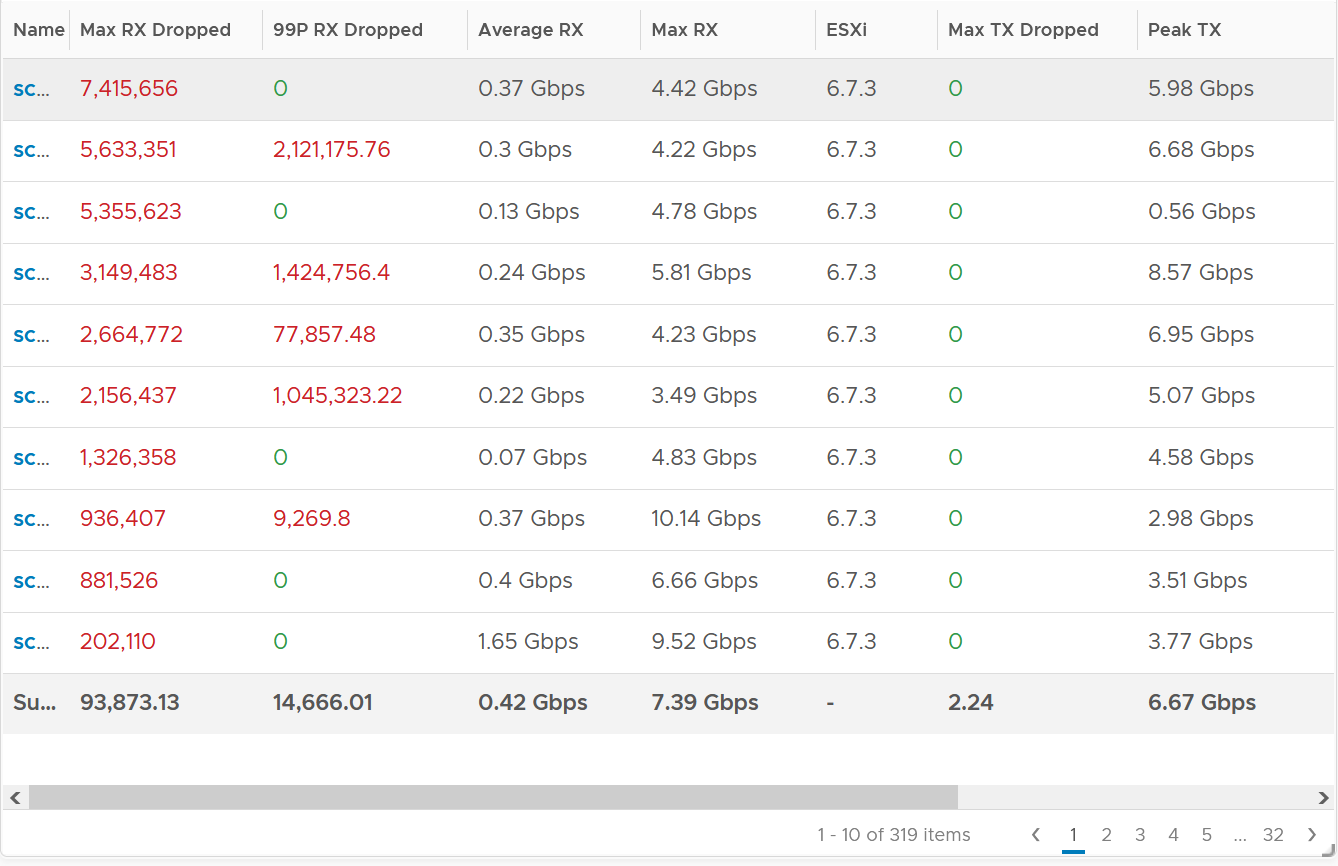The height and width of the screenshot is (866, 1338).
Task: Jump to page 32
Action: 1273,835
